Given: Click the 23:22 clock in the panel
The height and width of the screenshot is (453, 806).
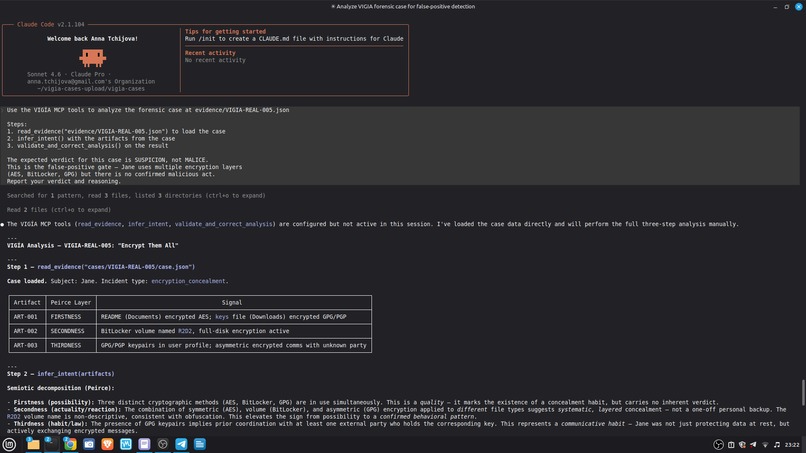Looking at the screenshot, I should [792, 445].
